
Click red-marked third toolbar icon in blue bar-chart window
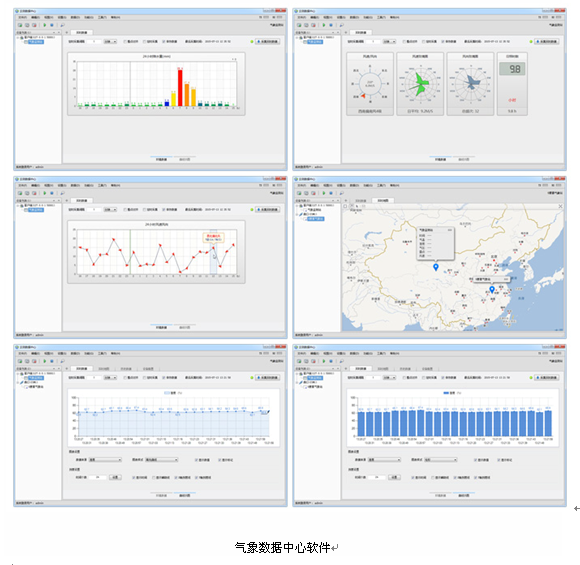(x=313, y=361)
